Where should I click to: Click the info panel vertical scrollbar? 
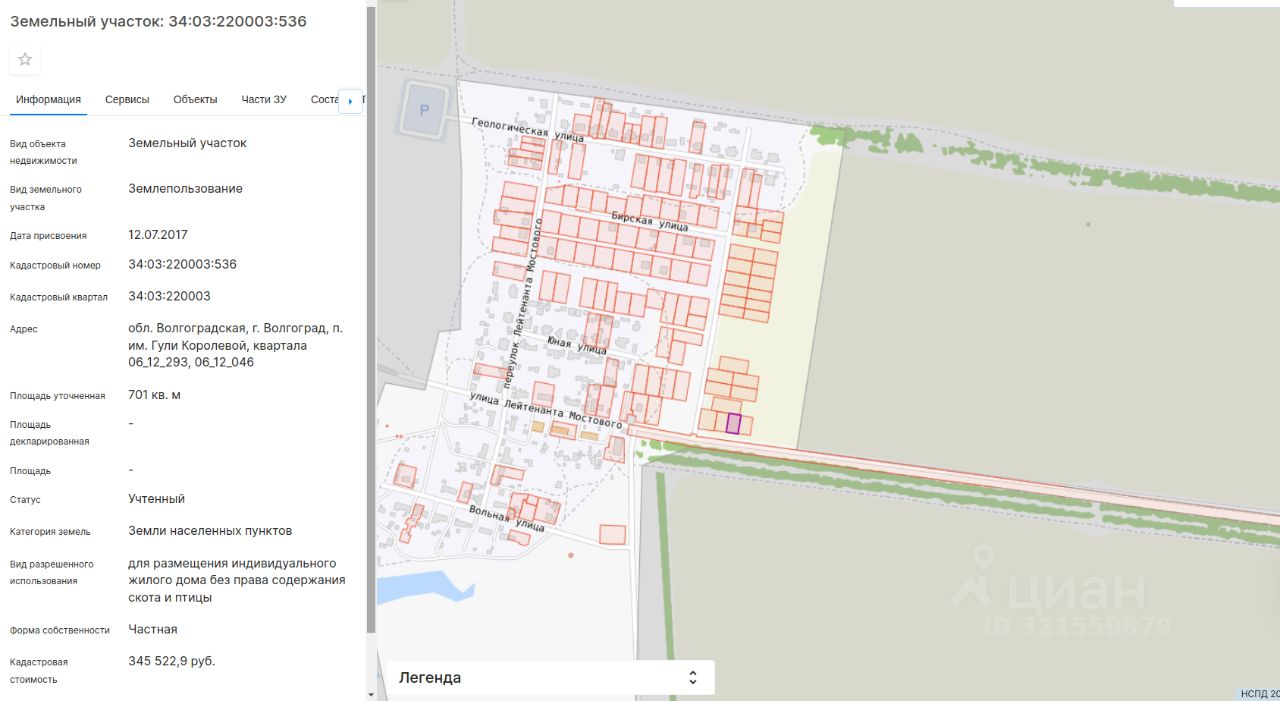pyautogui.click(x=372, y=320)
